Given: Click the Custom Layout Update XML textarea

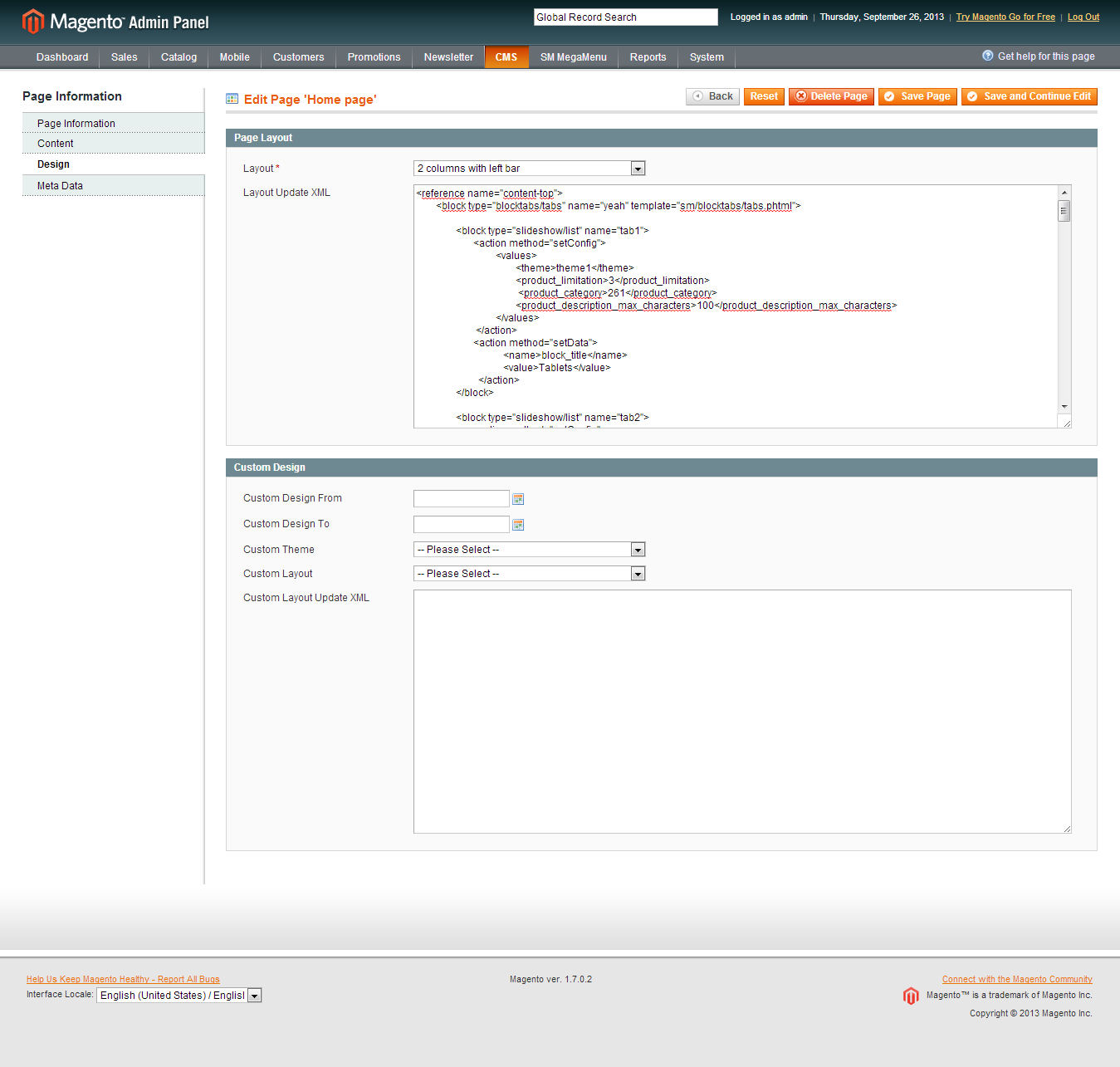Looking at the screenshot, I should 742,712.
